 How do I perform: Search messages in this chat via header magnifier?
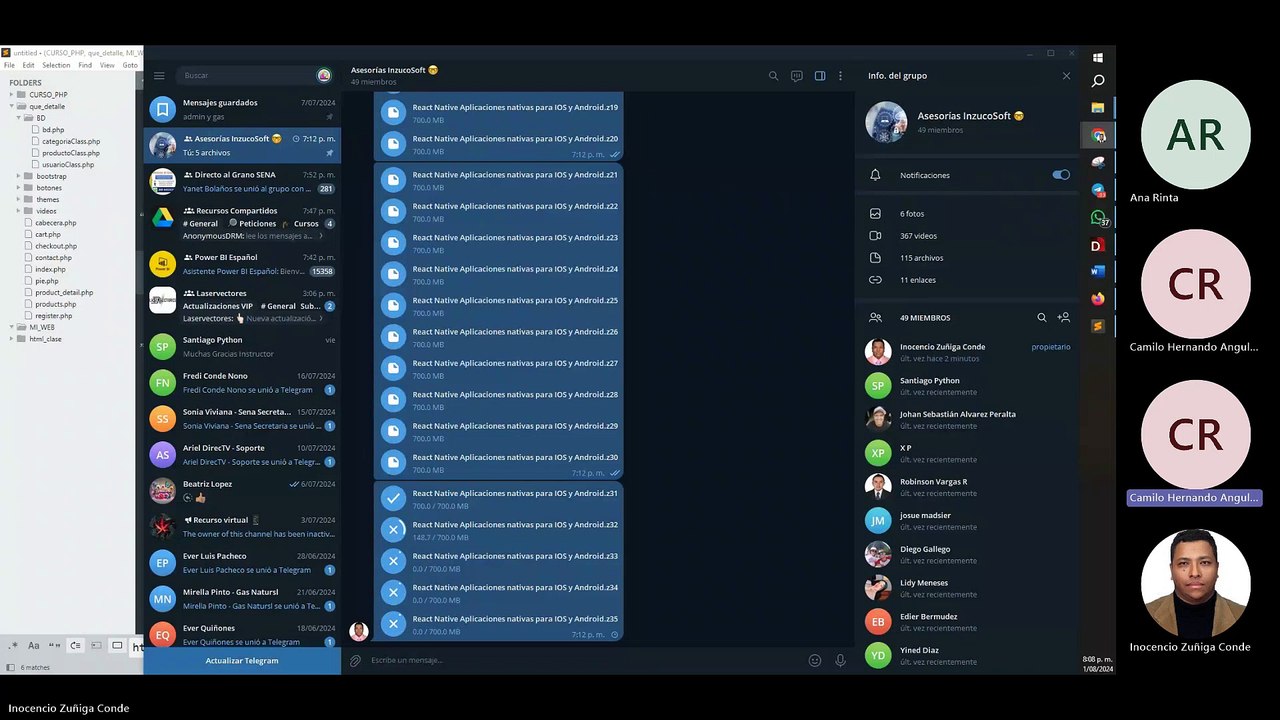point(773,75)
